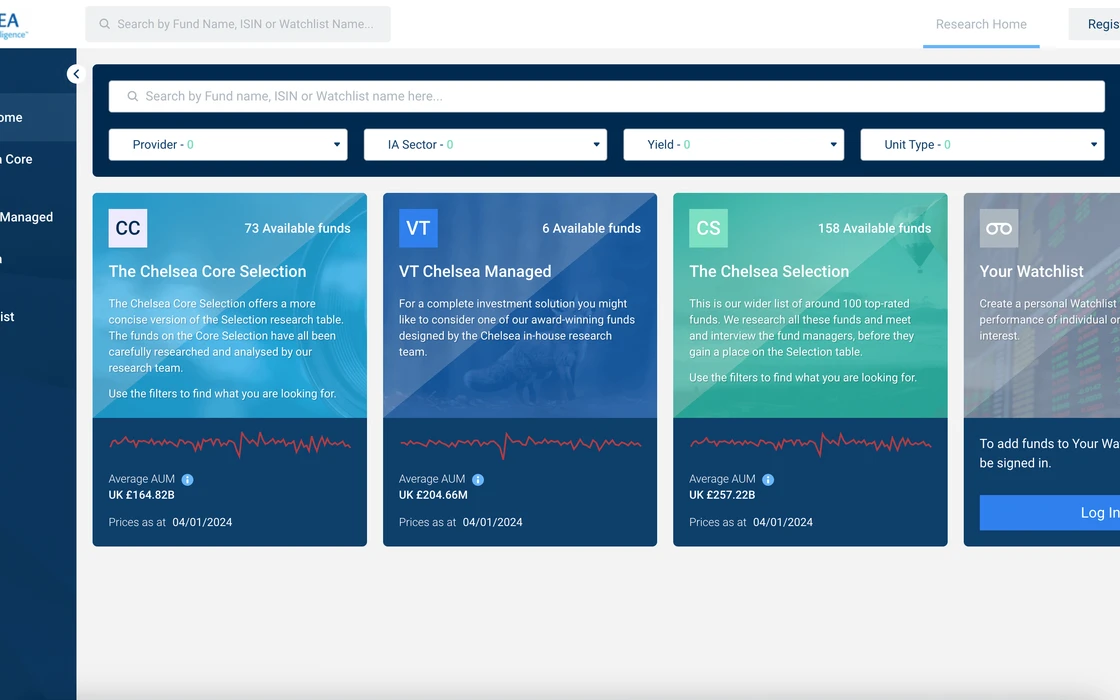Click the CS badge icon on Chelsea Selection card
Viewport: 1120px width, 700px height.
tap(708, 228)
